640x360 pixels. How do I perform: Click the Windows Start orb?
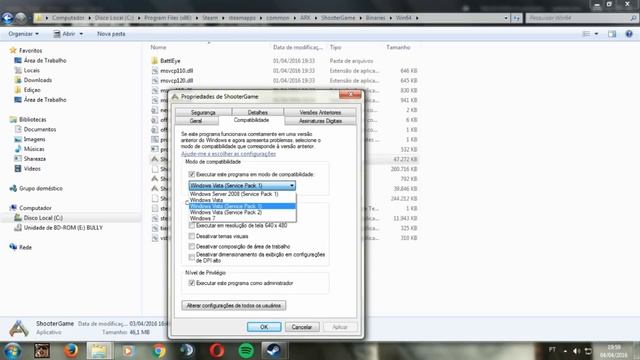pos(12,351)
